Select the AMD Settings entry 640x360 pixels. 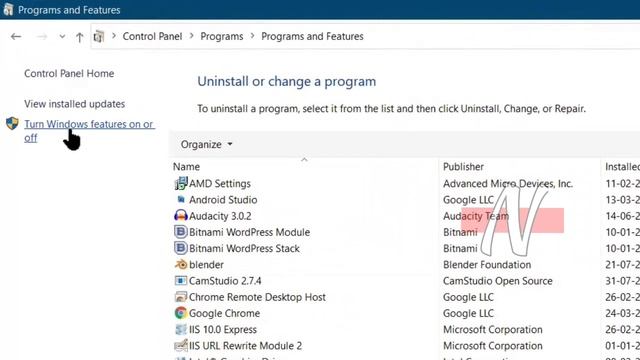coord(220,184)
